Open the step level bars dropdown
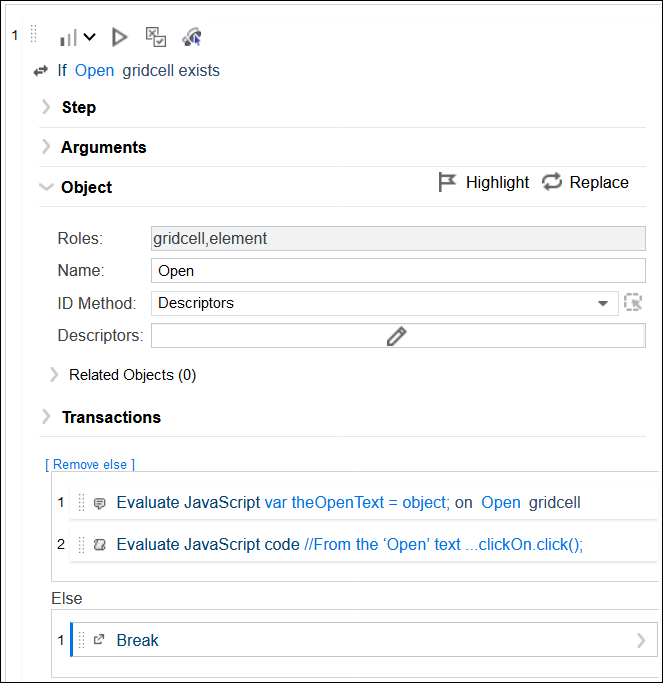 point(77,37)
